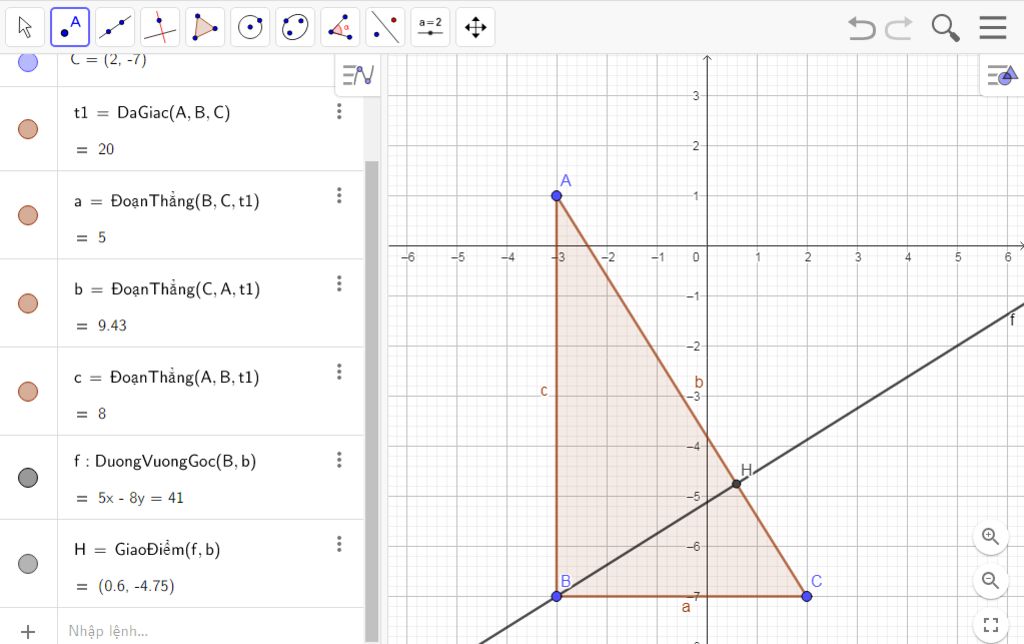This screenshot has height=644, width=1024.
Task: Zoom in on the graphics view
Action: (x=991, y=537)
